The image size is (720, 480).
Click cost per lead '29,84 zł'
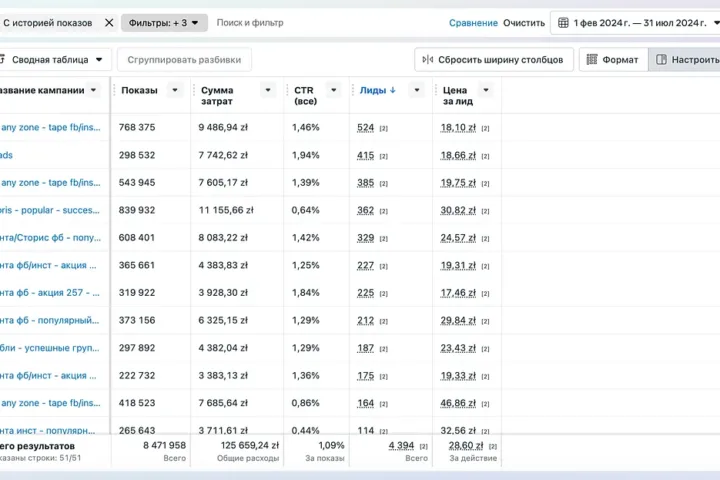[458, 321]
